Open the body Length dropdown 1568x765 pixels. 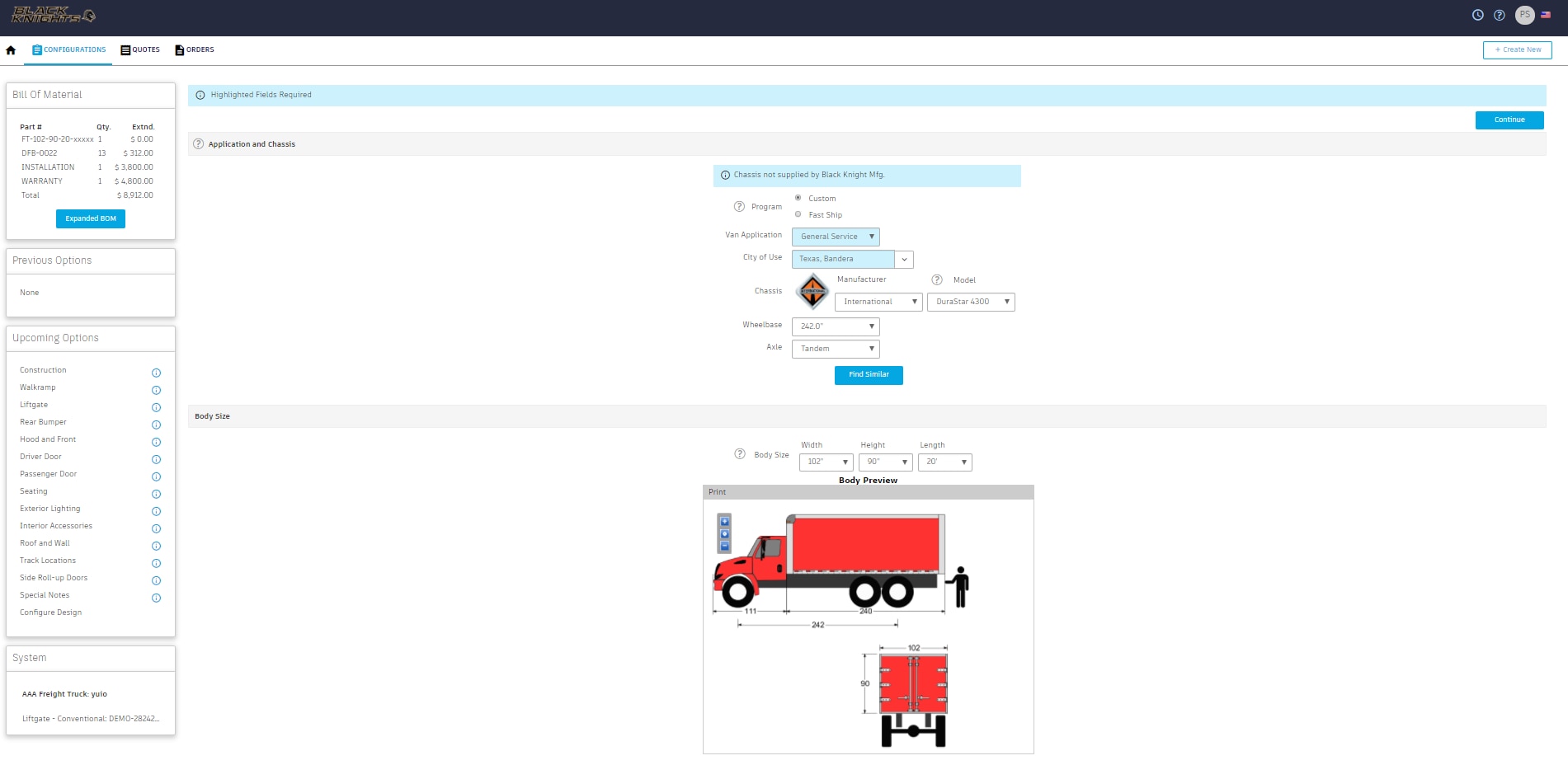[944, 462]
